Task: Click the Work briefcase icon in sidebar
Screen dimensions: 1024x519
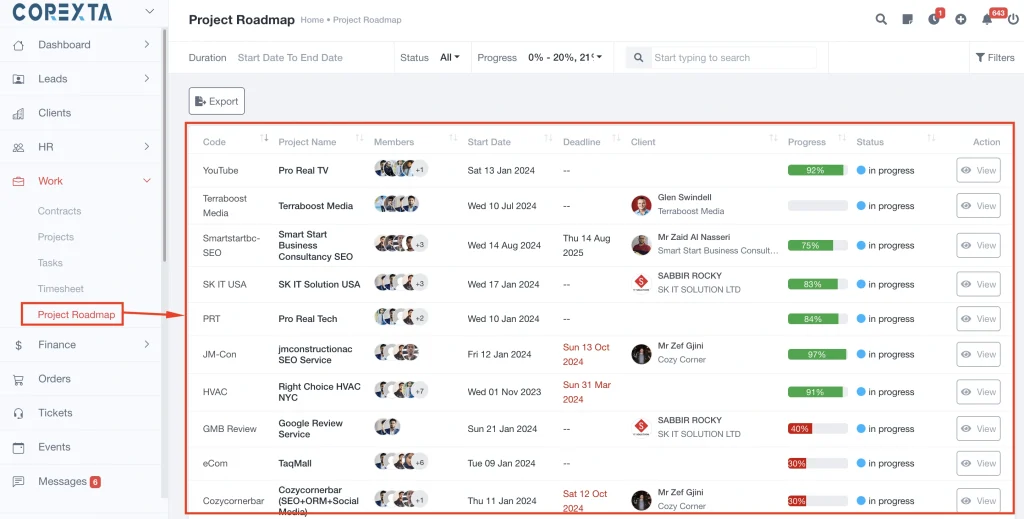Action: tap(18, 181)
